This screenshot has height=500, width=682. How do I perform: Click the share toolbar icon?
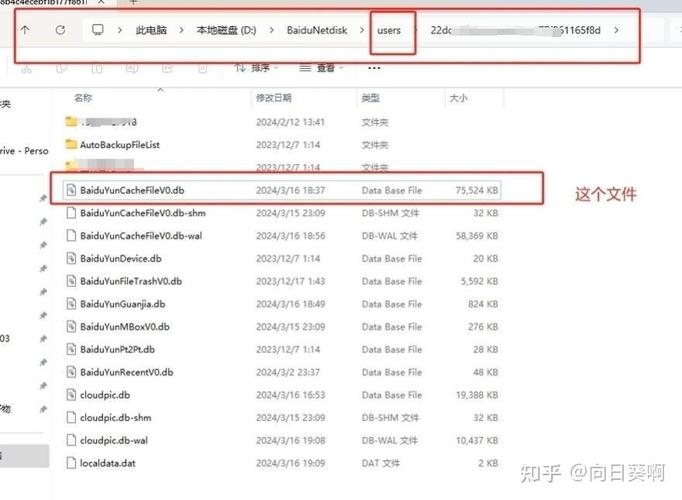coord(167,68)
